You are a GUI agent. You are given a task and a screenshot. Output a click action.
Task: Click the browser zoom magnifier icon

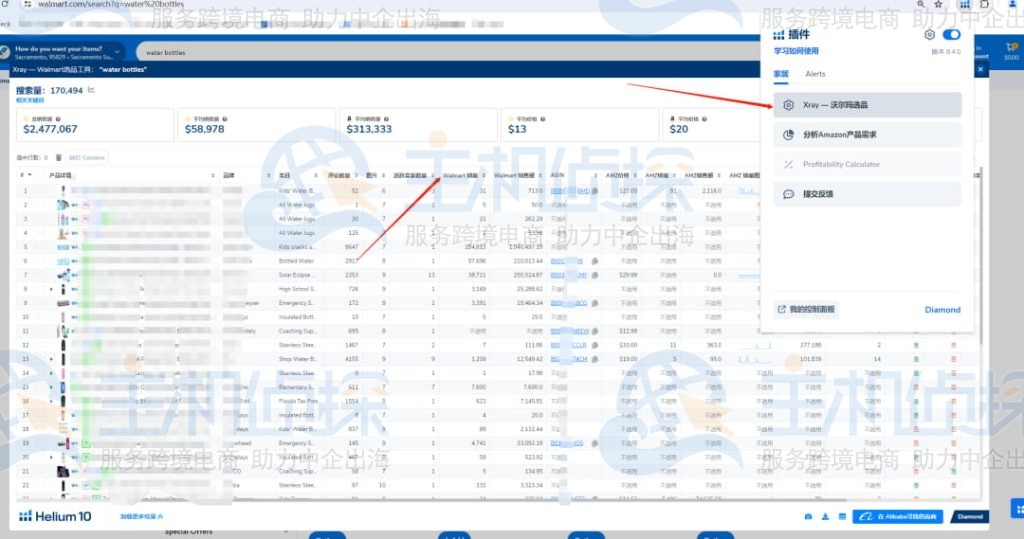(921, 4)
